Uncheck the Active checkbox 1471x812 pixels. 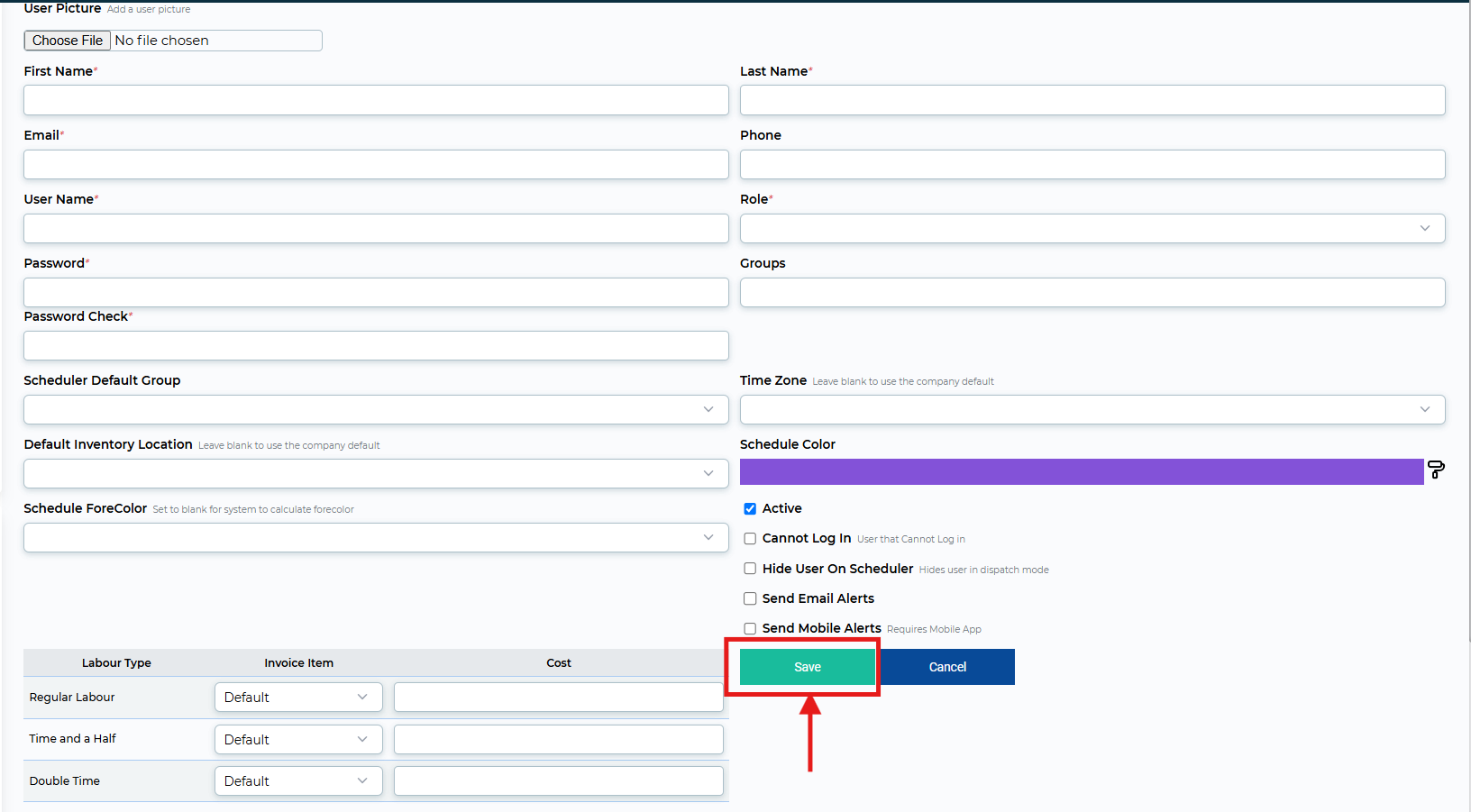click(750, 509)
